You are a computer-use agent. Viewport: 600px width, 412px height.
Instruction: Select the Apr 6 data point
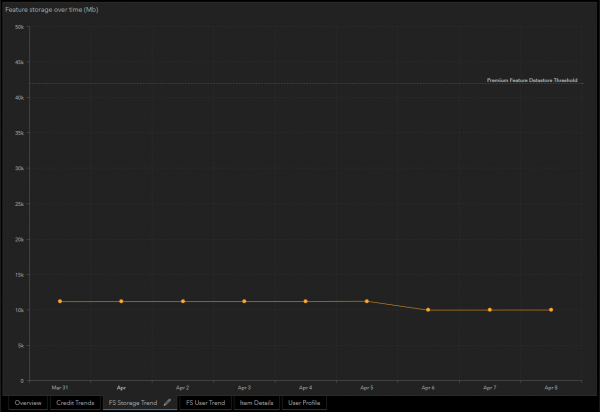(x=428, y=310)
